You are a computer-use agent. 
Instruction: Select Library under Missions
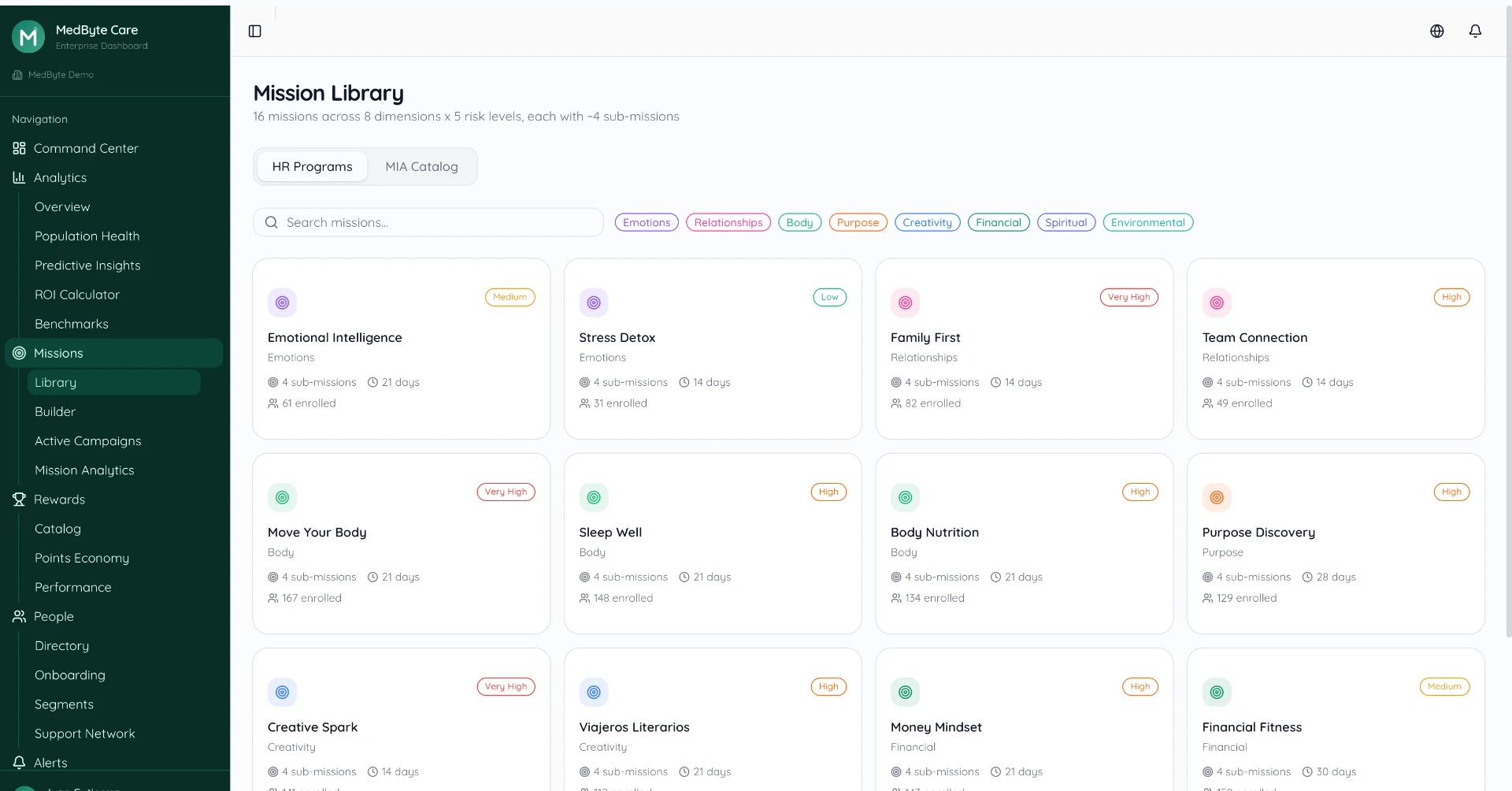click(113, 382)
